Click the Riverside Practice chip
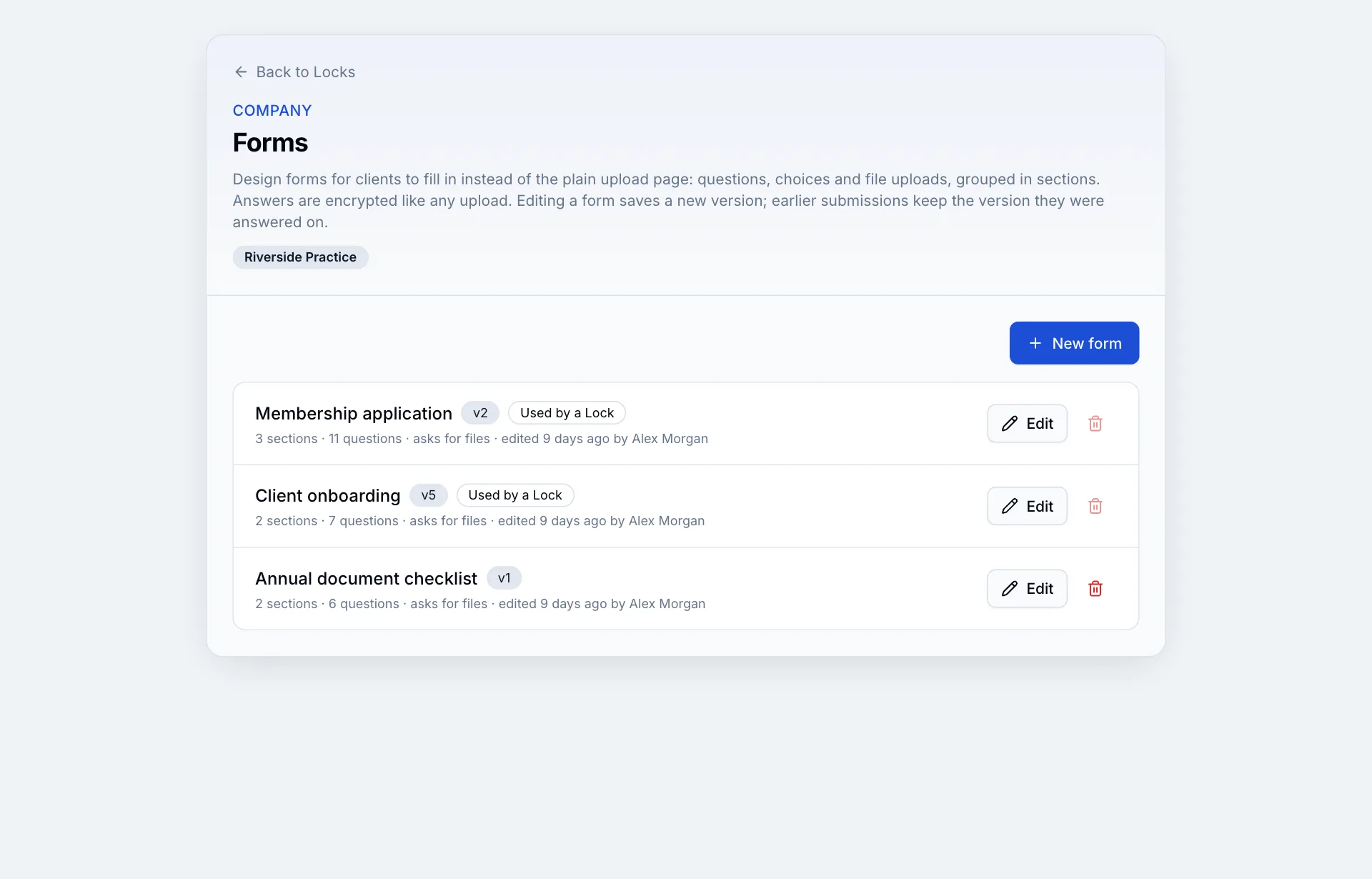 point(300,257)
